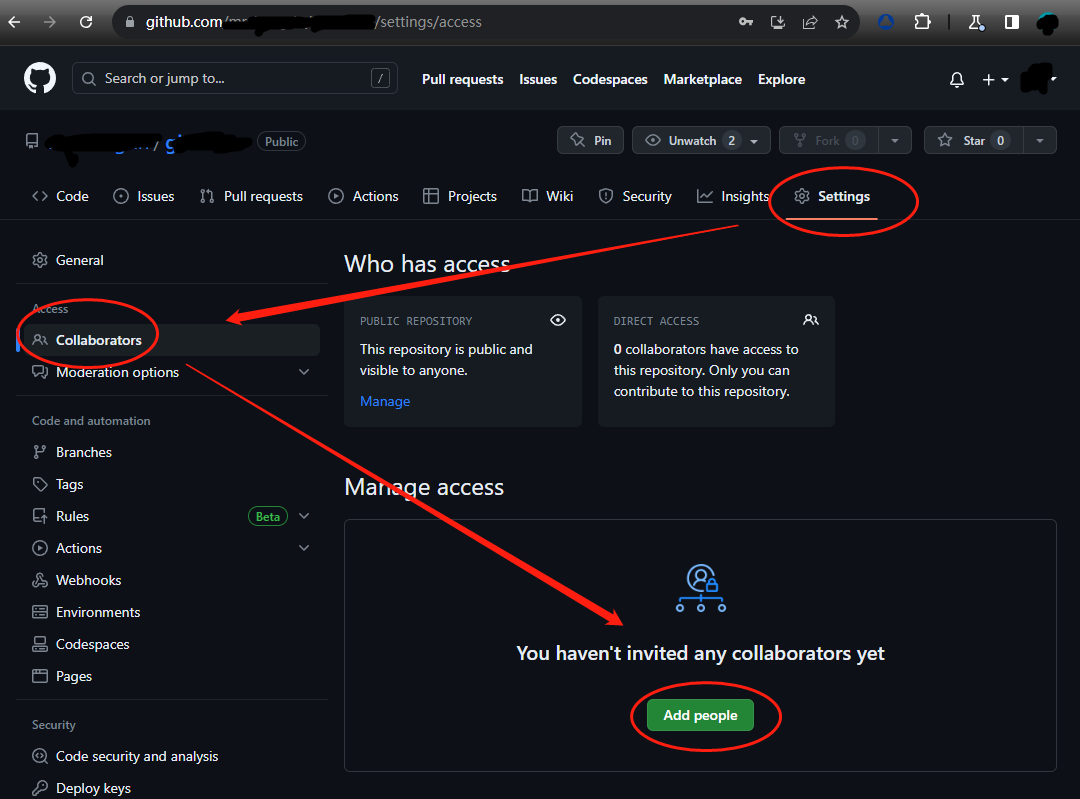Click the flask labs icon in browser toolbar

click(x=976, y=23)
